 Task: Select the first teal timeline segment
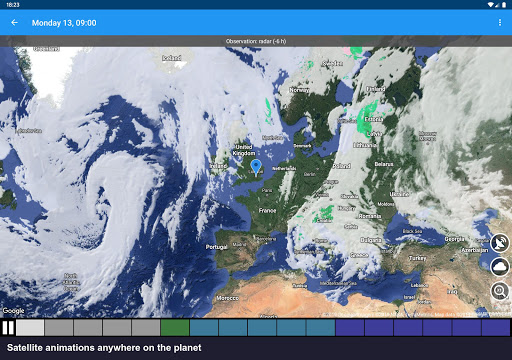[x=204, y=328]
